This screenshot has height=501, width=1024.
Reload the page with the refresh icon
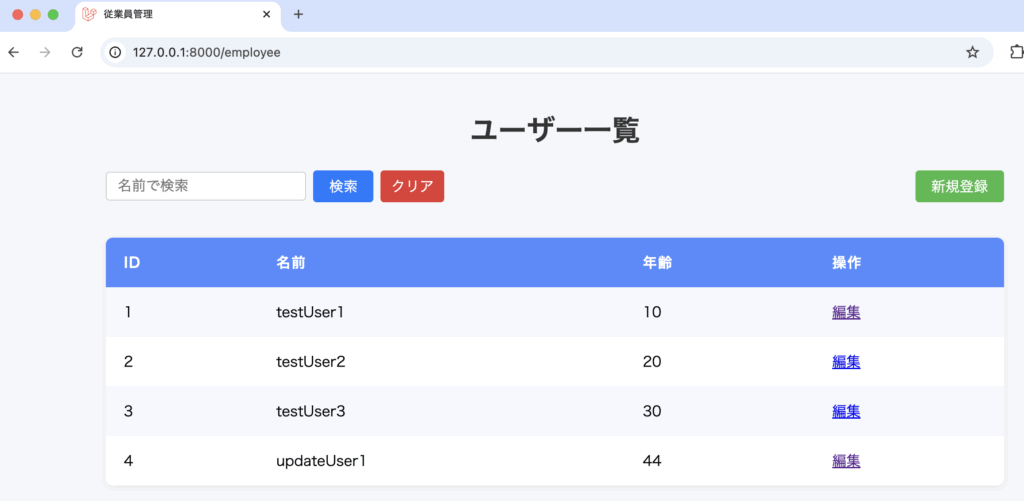(x=77, y=52)
